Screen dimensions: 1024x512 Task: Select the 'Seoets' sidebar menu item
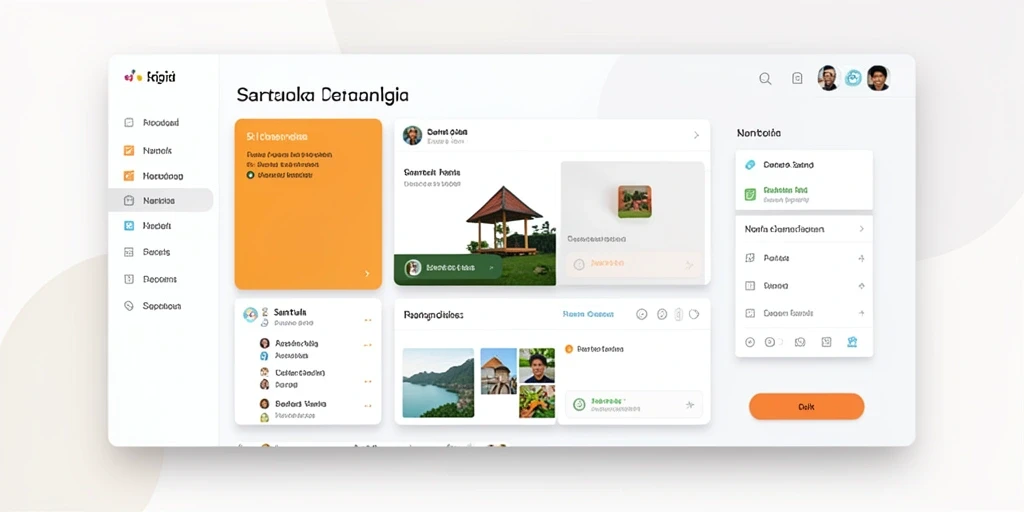click(x=160, y=251)
